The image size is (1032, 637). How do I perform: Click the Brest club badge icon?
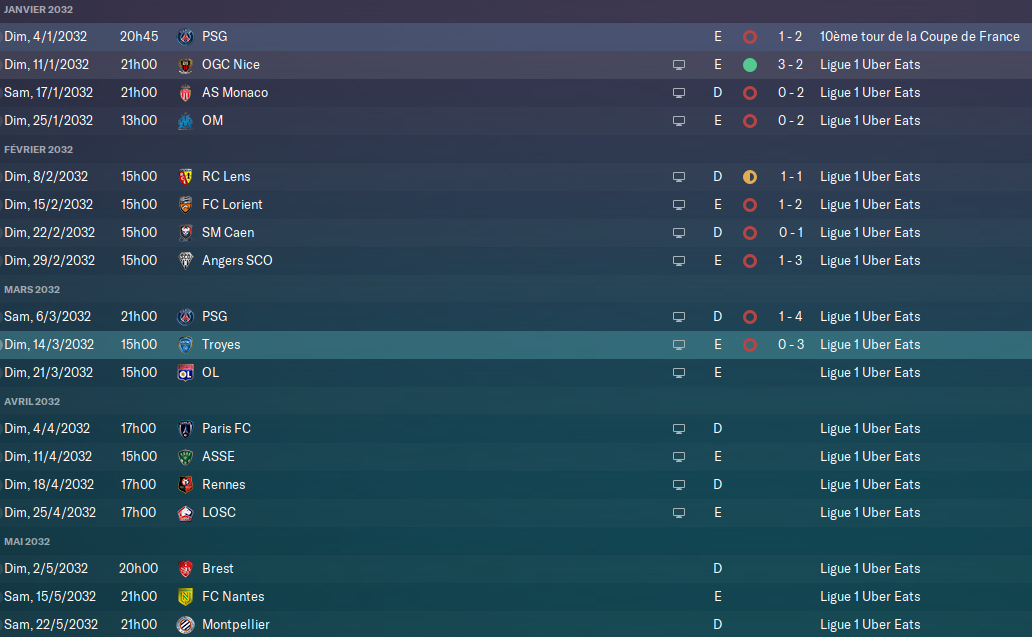pyautogui.click(x=184, y=569)
